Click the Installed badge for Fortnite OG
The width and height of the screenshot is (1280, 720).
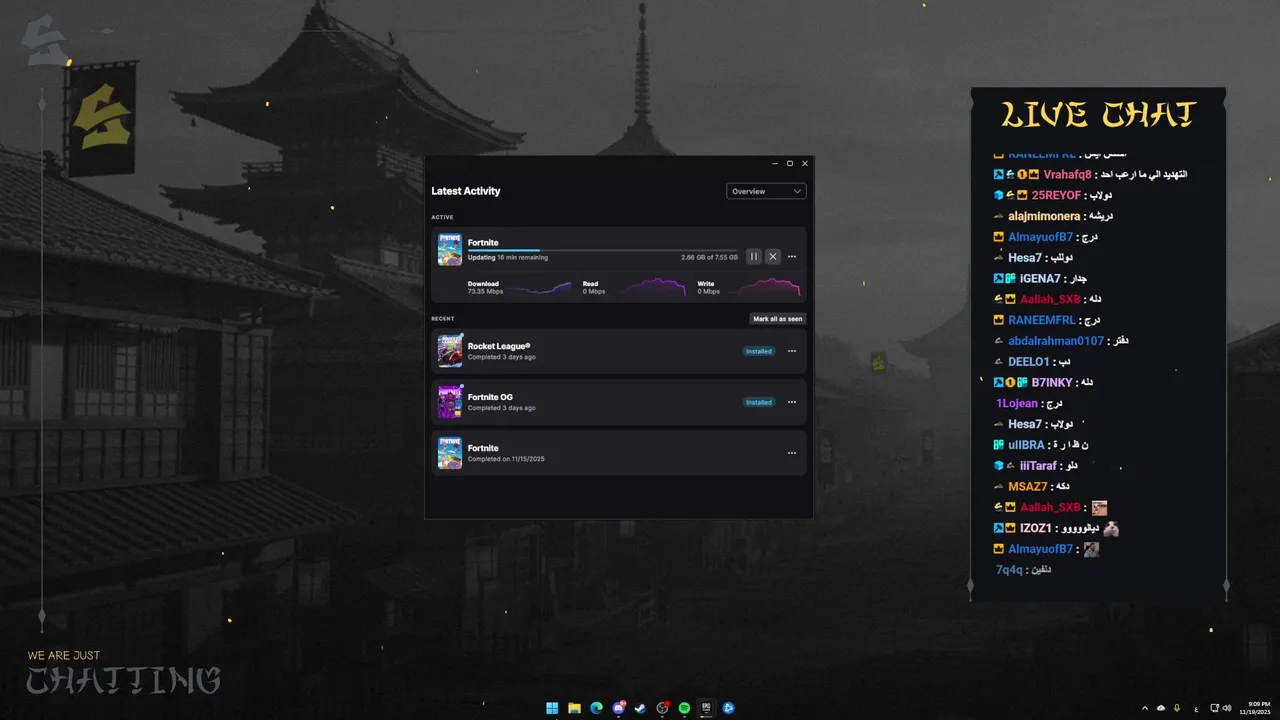click(759, 402)
